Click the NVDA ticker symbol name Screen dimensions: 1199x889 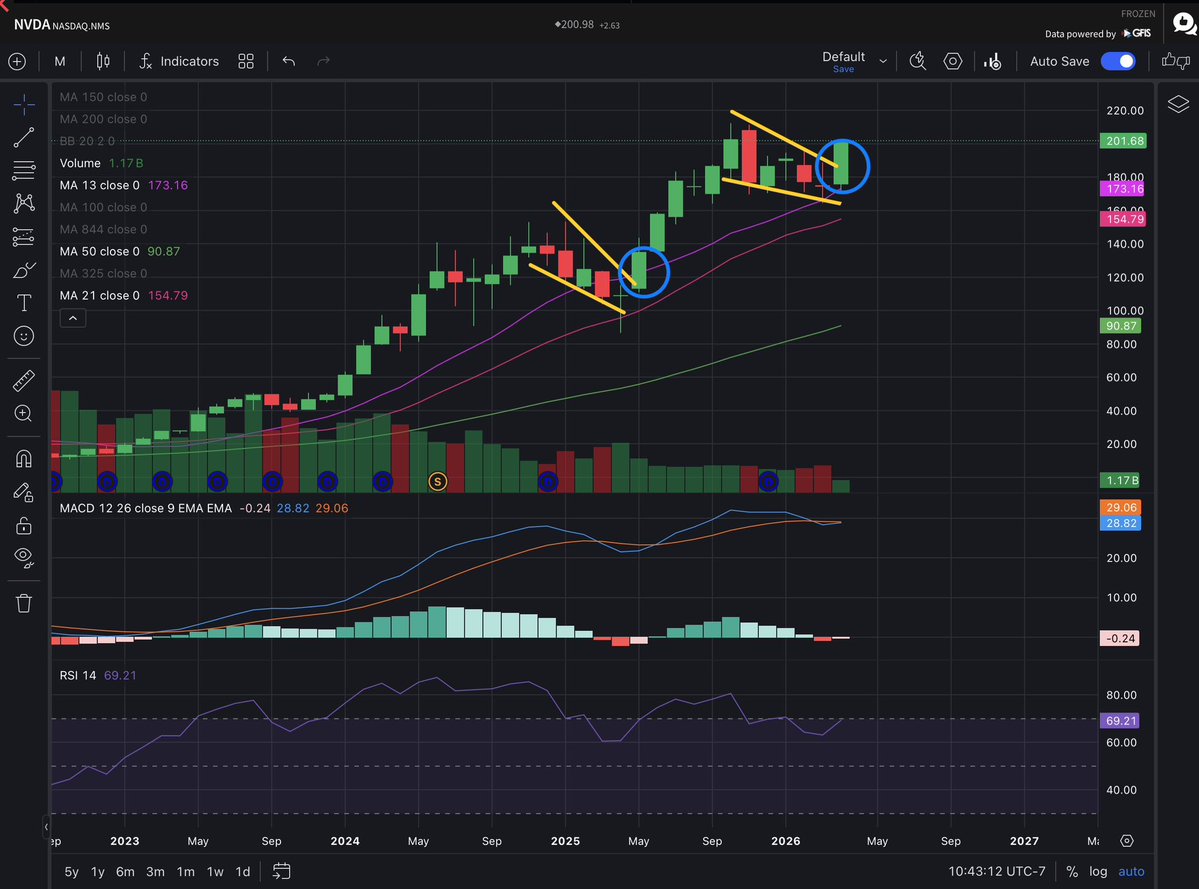(x=31, y=24)
